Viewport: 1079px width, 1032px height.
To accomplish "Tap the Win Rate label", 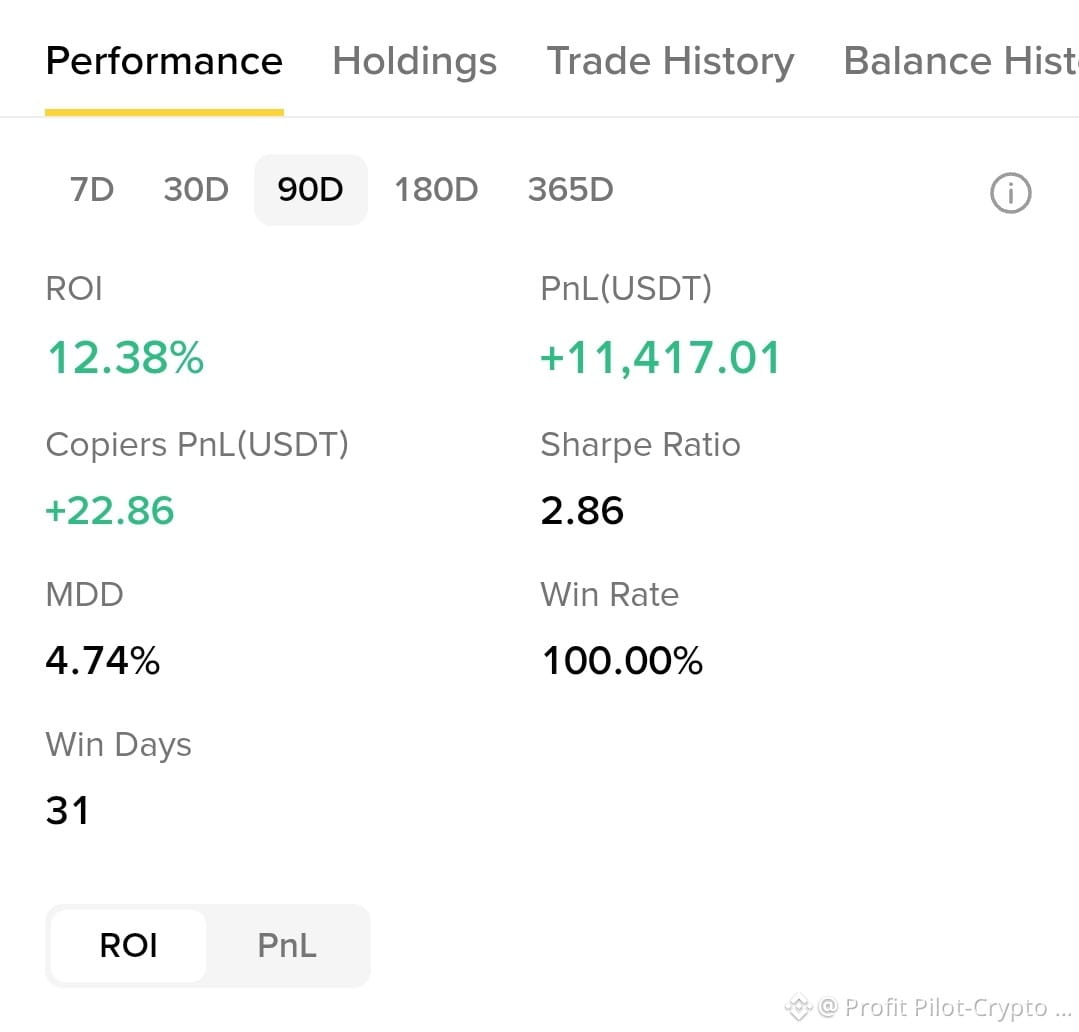I will [610, 594].
